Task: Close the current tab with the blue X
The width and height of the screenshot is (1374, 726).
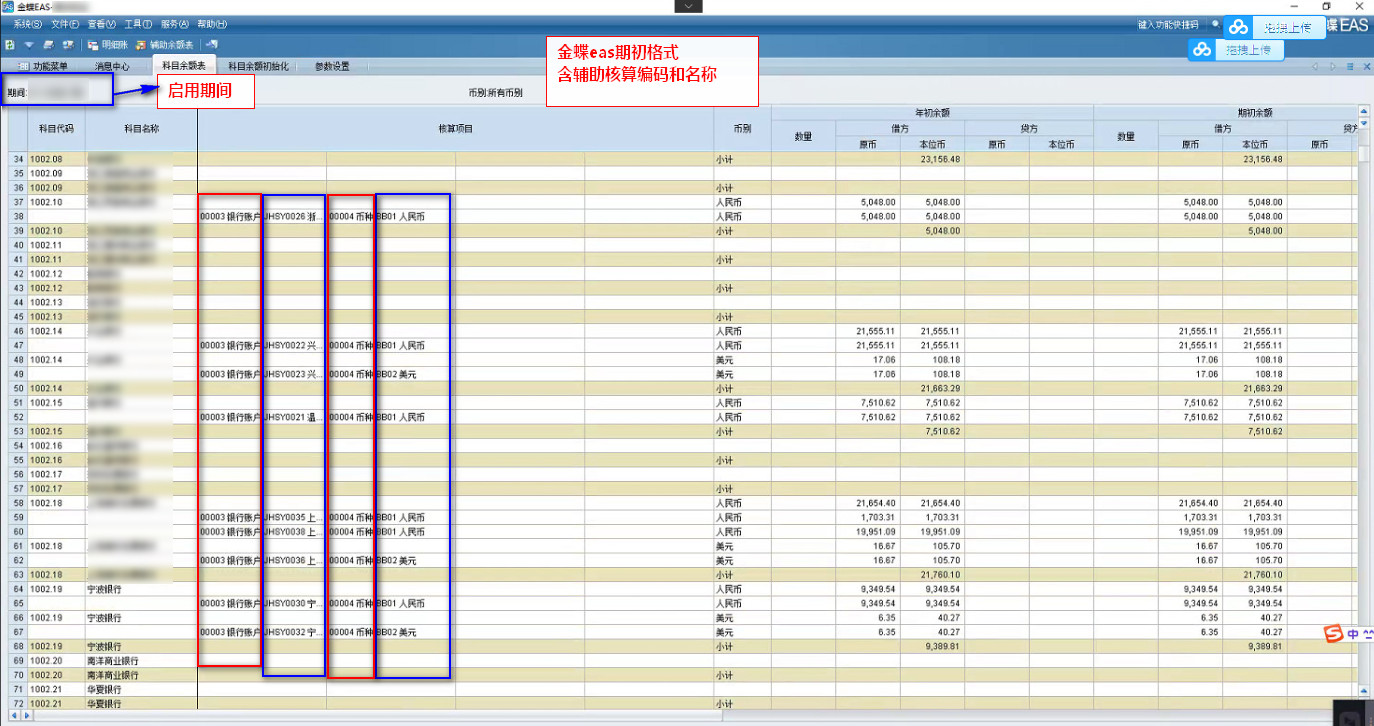Action: pyautogui.click(x=1365, y=67)
